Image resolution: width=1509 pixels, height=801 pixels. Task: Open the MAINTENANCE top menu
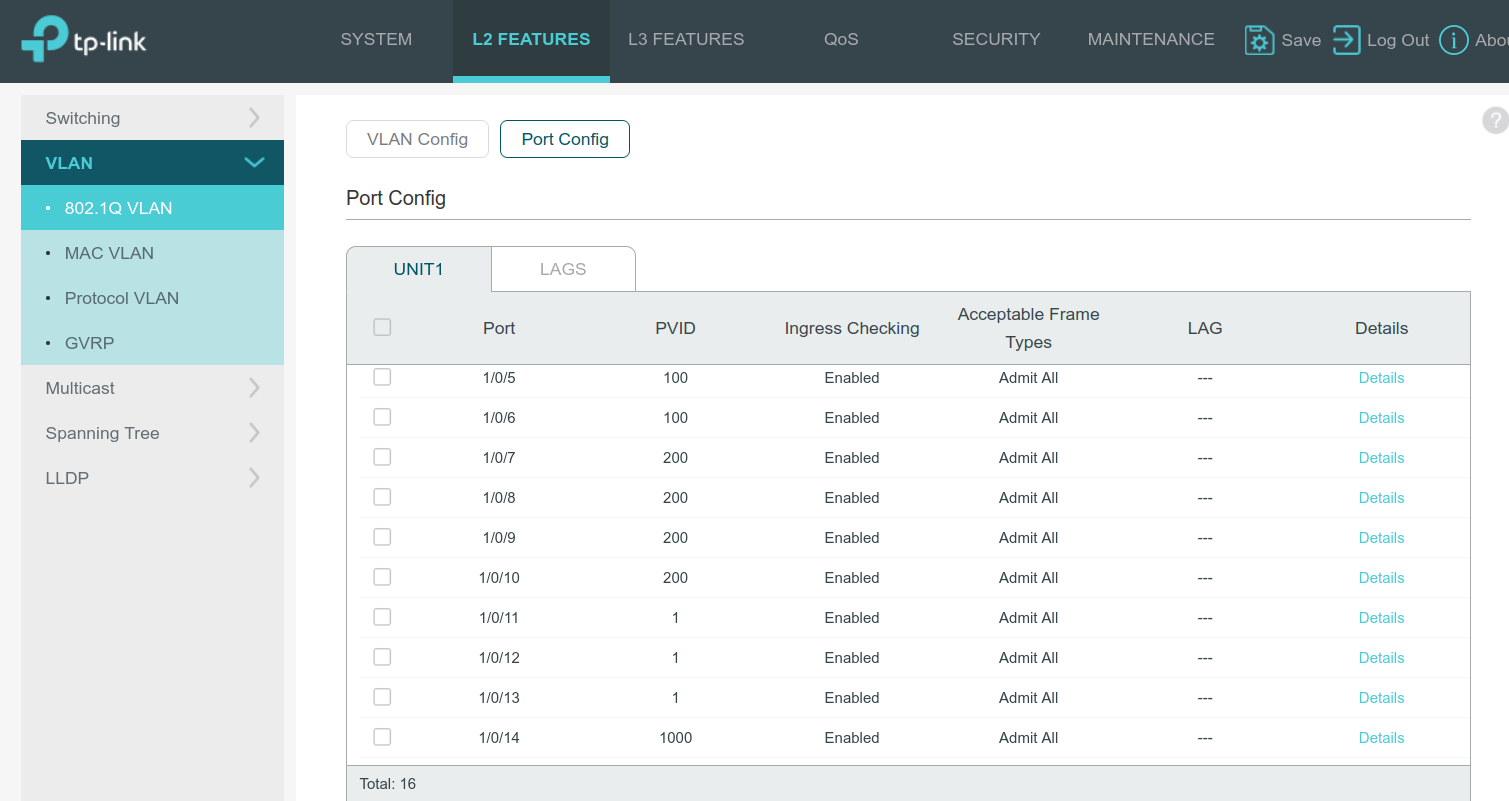tap(1151, 40)
